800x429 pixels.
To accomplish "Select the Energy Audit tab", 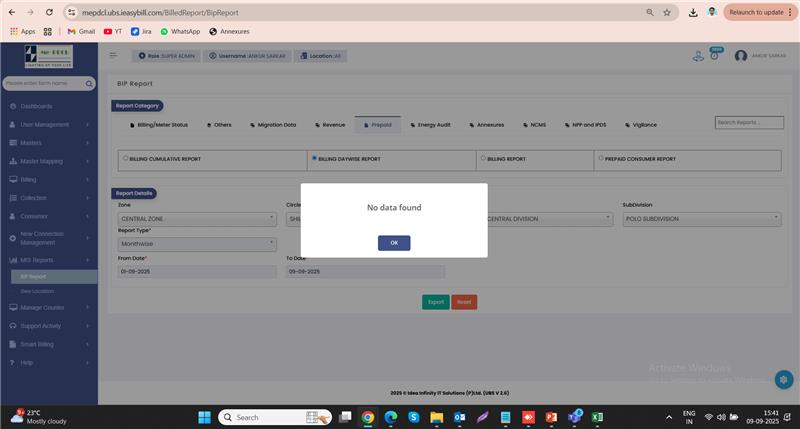I will (431, 125).
